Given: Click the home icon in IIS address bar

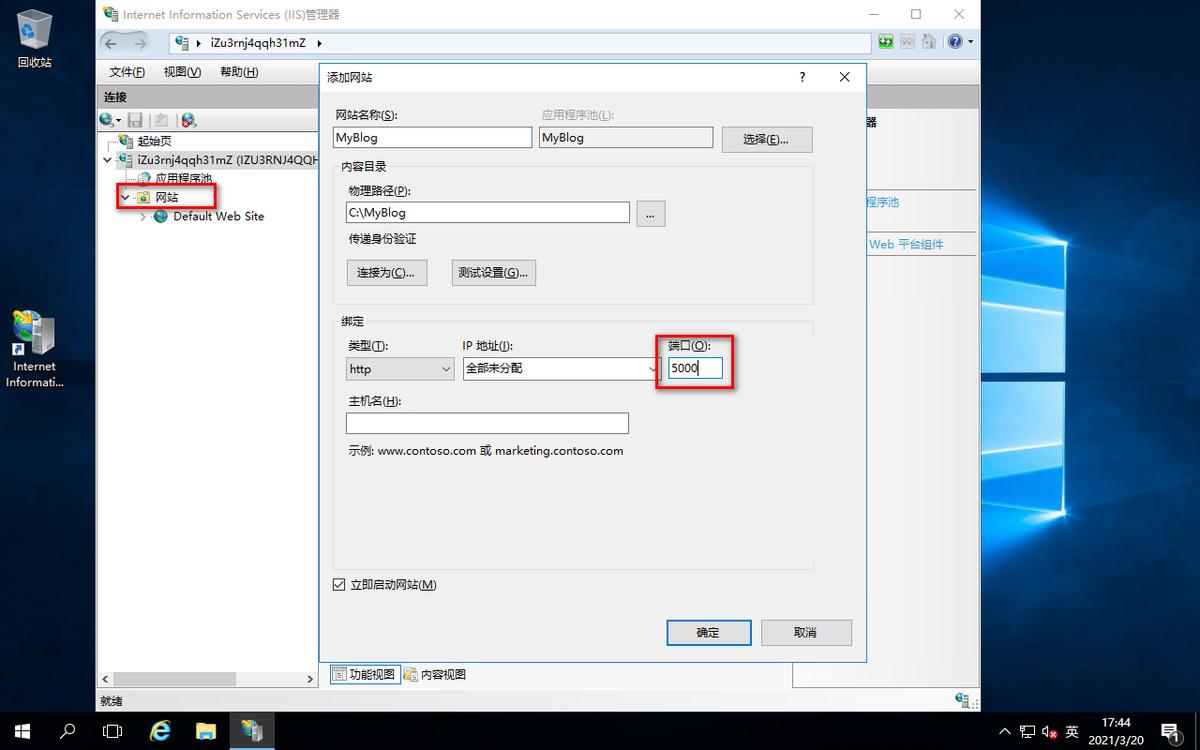Looking at the screenshot, I should [x=929, y=42].
